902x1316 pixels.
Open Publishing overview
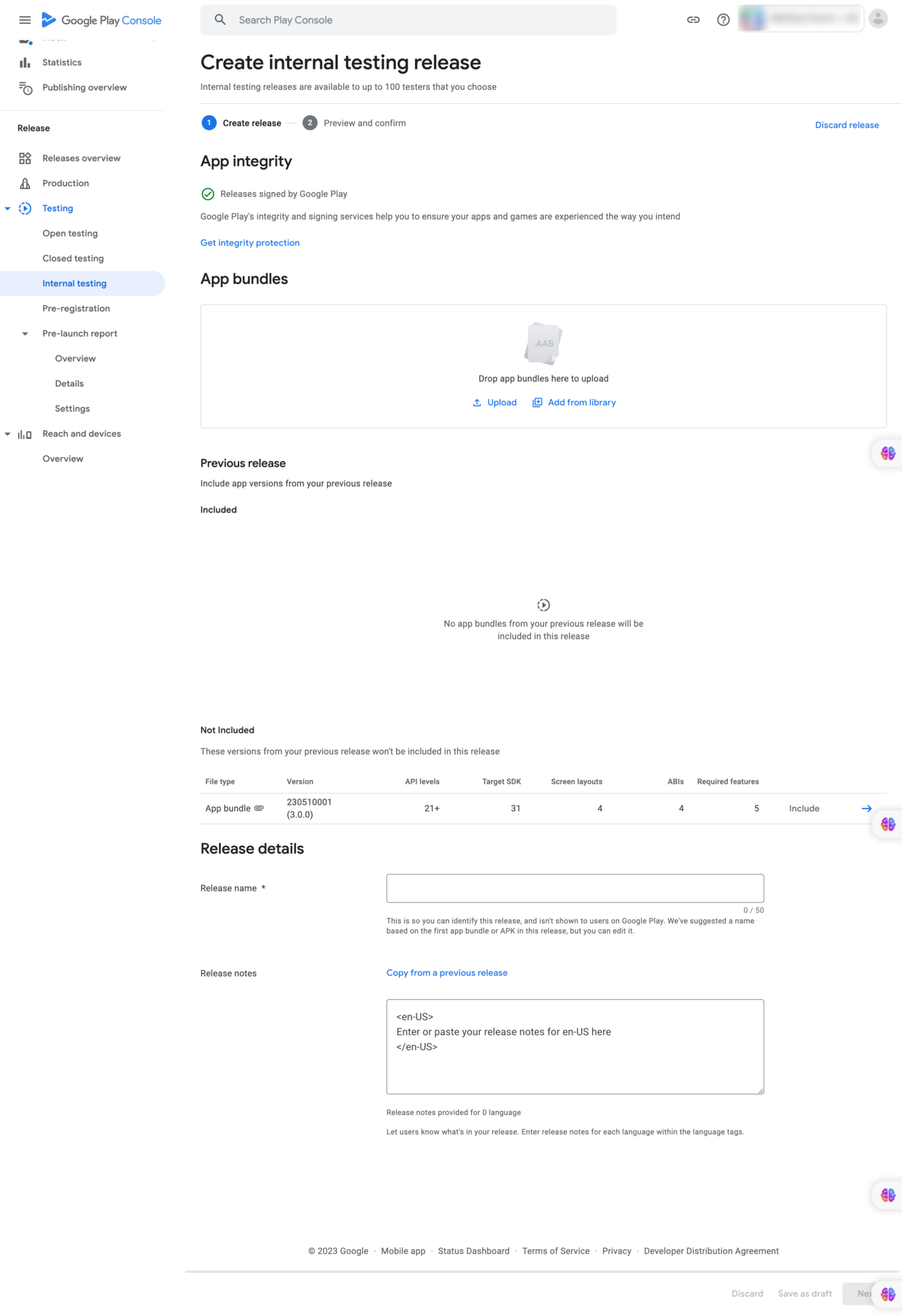click(x=84, y=87)
